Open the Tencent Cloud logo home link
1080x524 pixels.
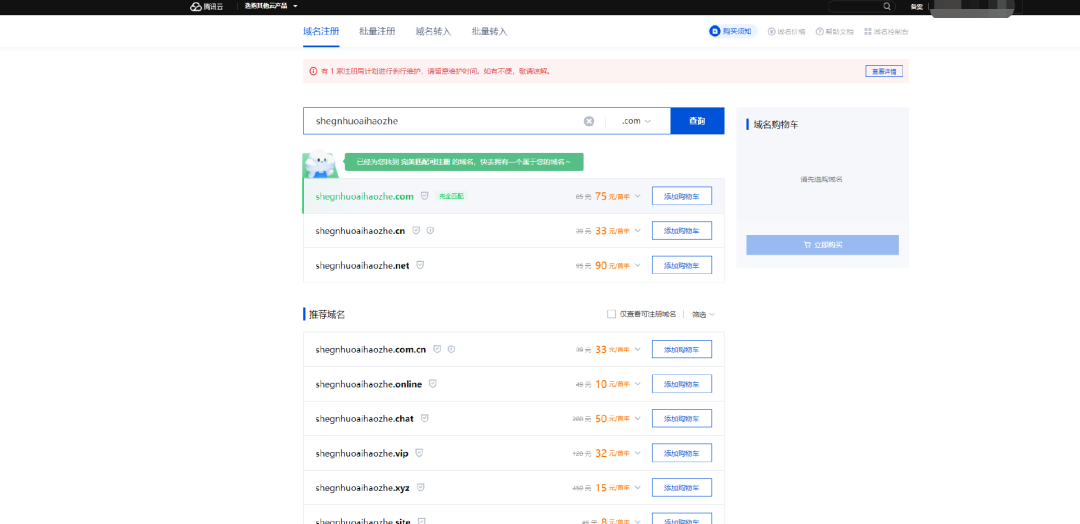click(x=207, y=6)
